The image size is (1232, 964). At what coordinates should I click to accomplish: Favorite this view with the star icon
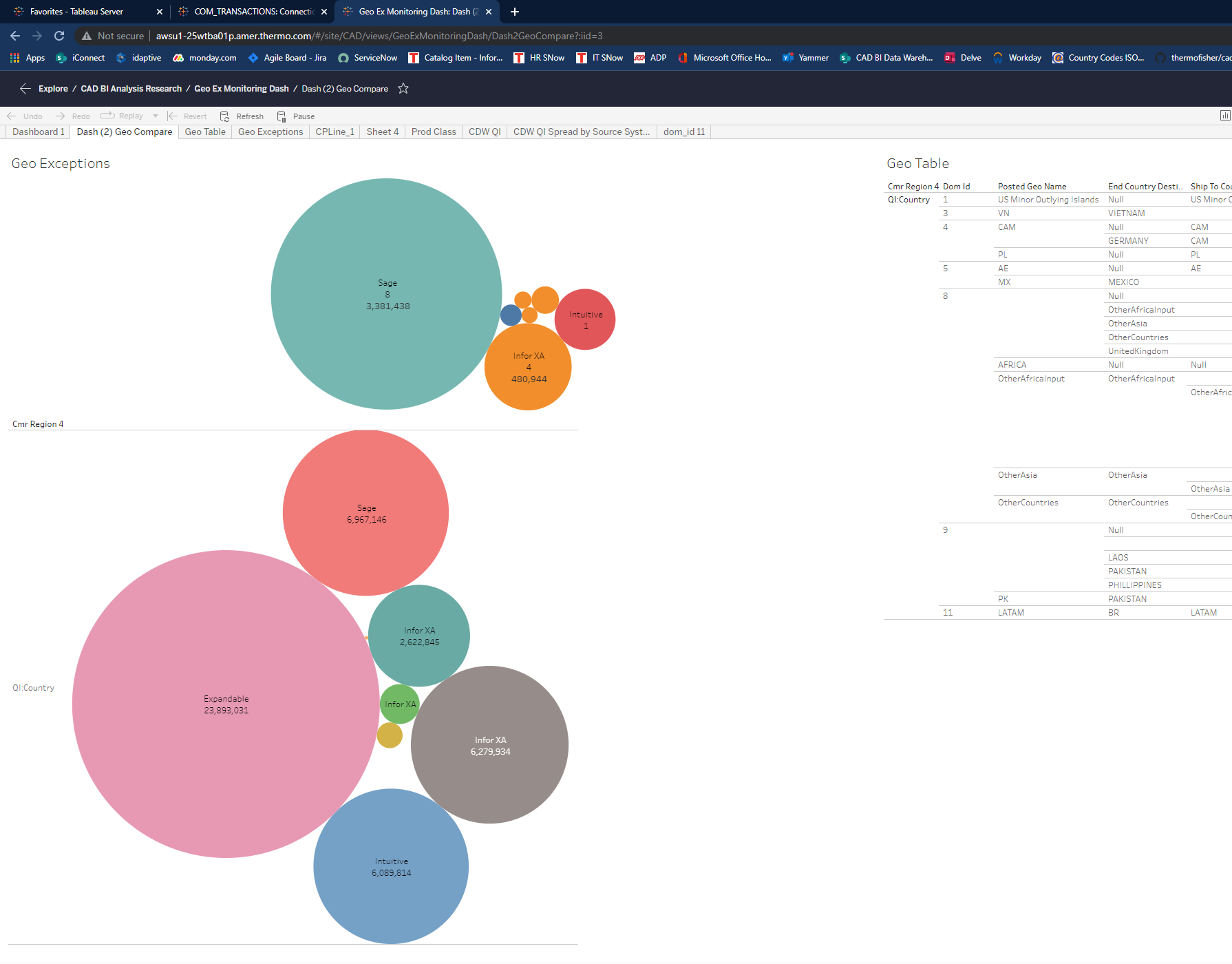[403, 88]
